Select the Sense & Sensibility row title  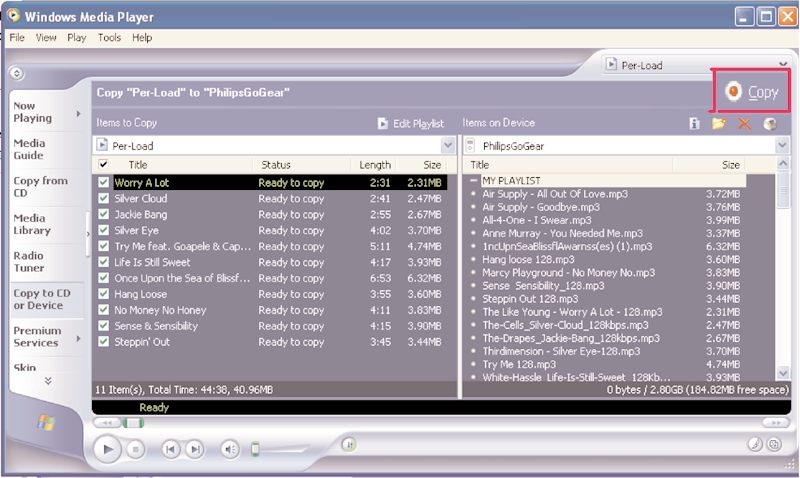coord(156,326)
